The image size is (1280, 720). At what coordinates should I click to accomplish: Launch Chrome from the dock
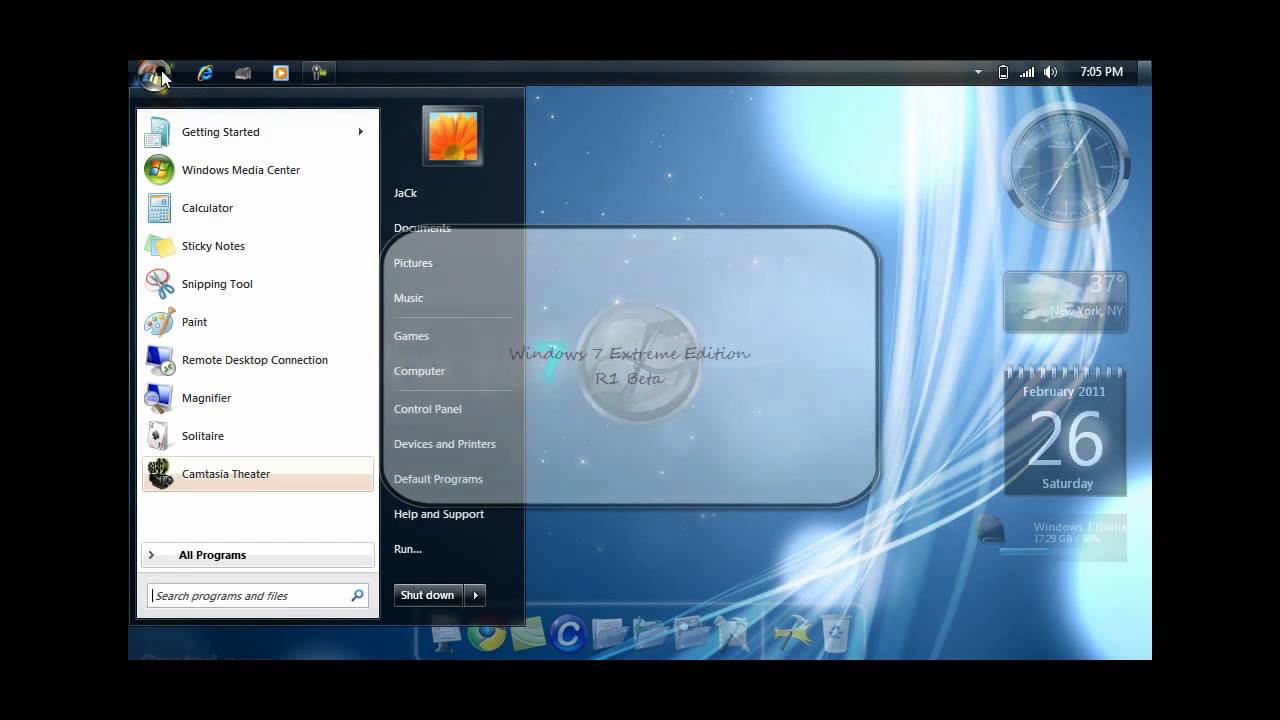[487, 633]
